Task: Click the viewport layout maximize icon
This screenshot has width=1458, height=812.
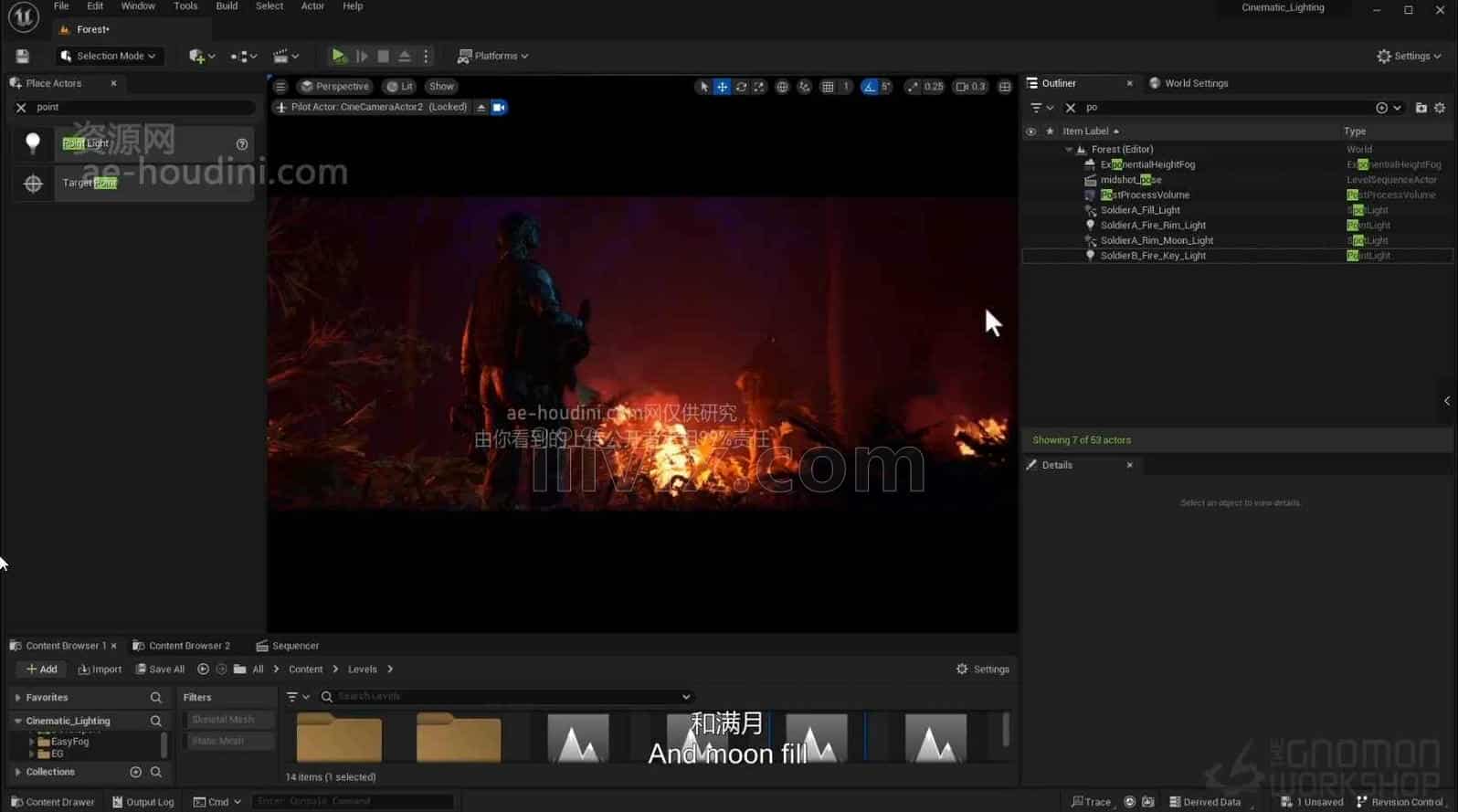Action: (x=1005, y=87)
